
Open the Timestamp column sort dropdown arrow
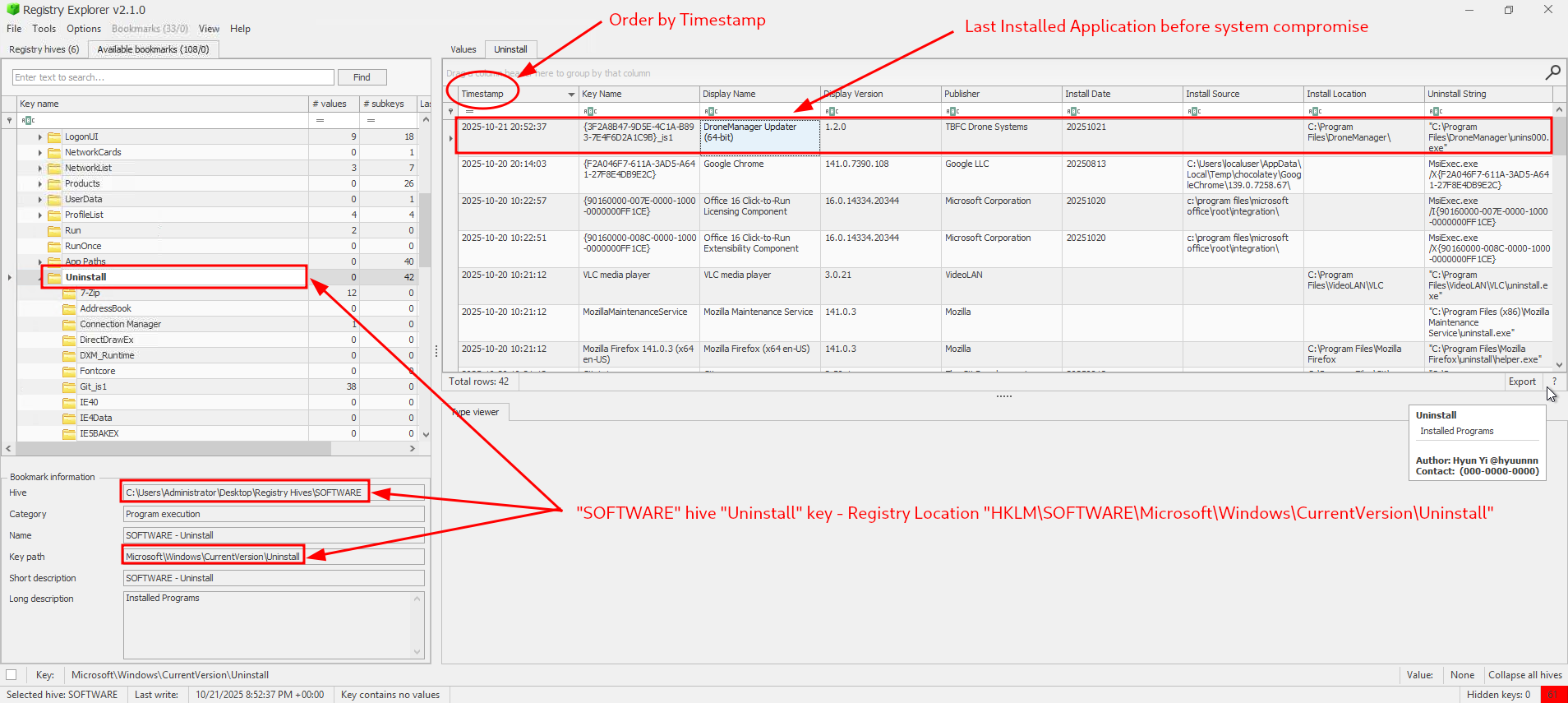pos(571,95)
